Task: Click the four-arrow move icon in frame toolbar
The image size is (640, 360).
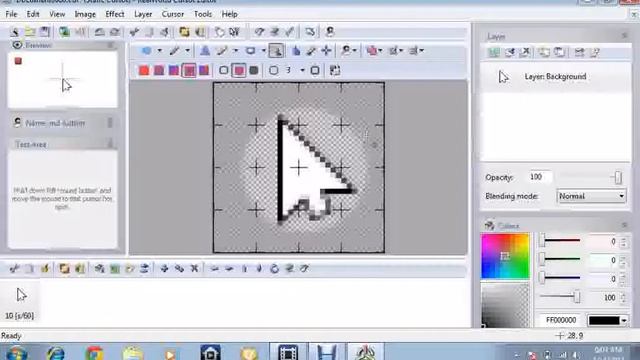Action: [x=164, y=268]
